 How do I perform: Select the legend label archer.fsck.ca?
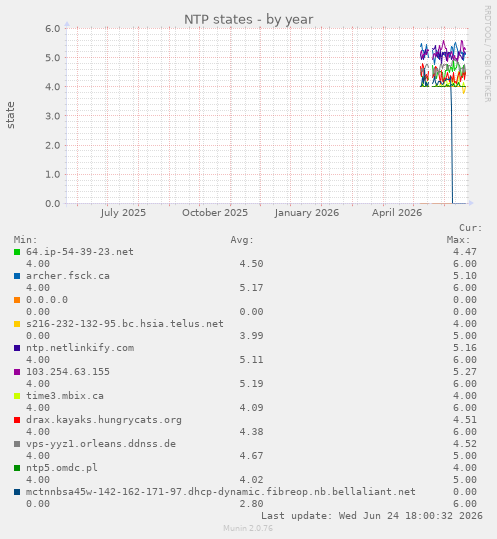pos(68,276)
